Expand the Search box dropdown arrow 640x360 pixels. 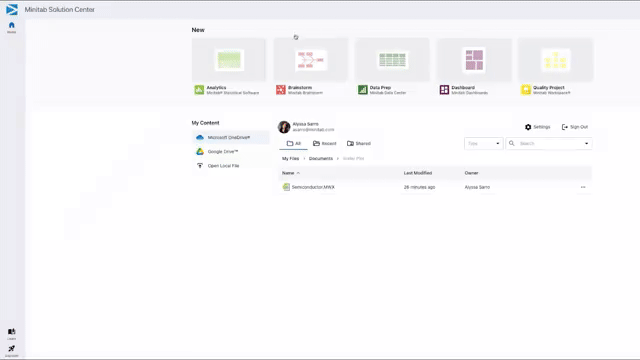(x=587, y=144)
